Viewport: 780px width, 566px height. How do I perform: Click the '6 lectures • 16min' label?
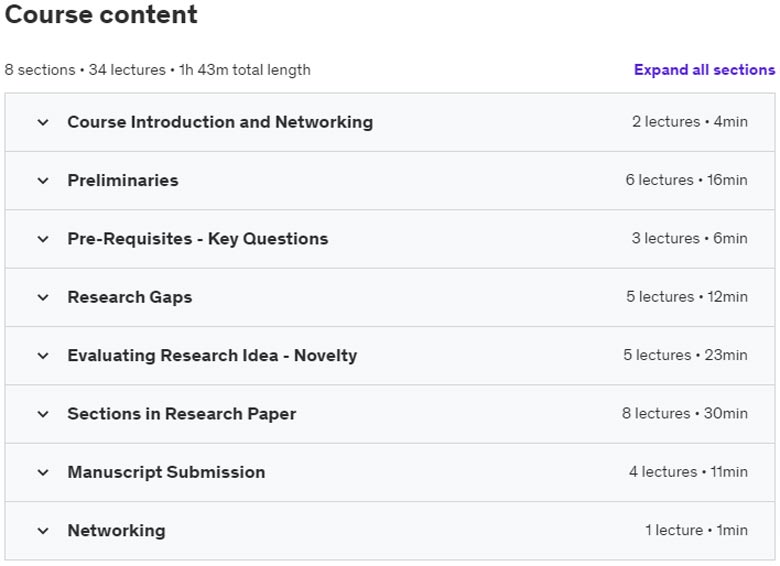coord(686,180)
